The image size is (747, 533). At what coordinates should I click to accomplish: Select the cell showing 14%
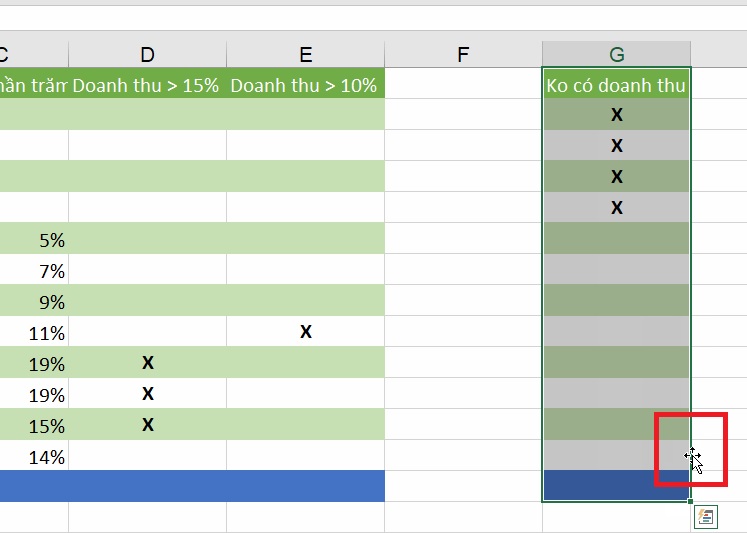tap(34, 455)
